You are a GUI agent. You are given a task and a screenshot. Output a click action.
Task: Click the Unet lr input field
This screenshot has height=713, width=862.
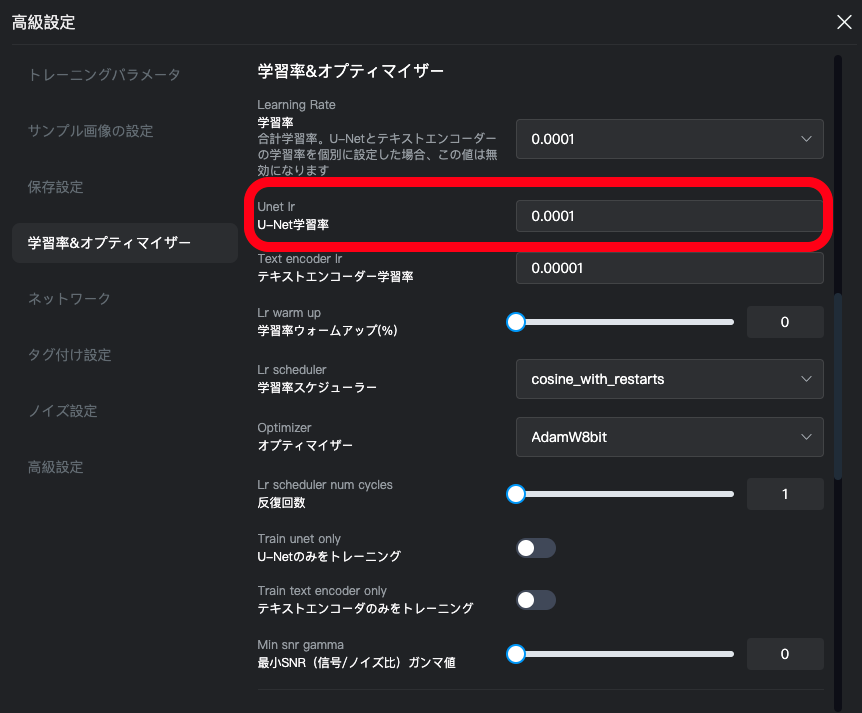(670, 216)
